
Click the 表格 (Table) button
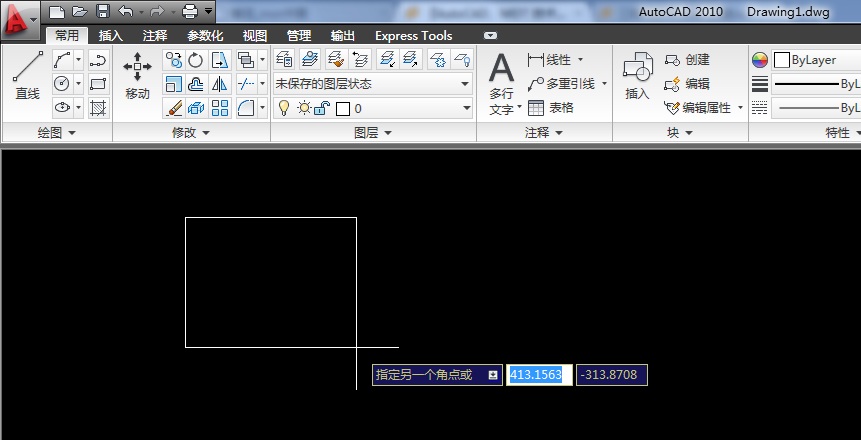(551, 108)
